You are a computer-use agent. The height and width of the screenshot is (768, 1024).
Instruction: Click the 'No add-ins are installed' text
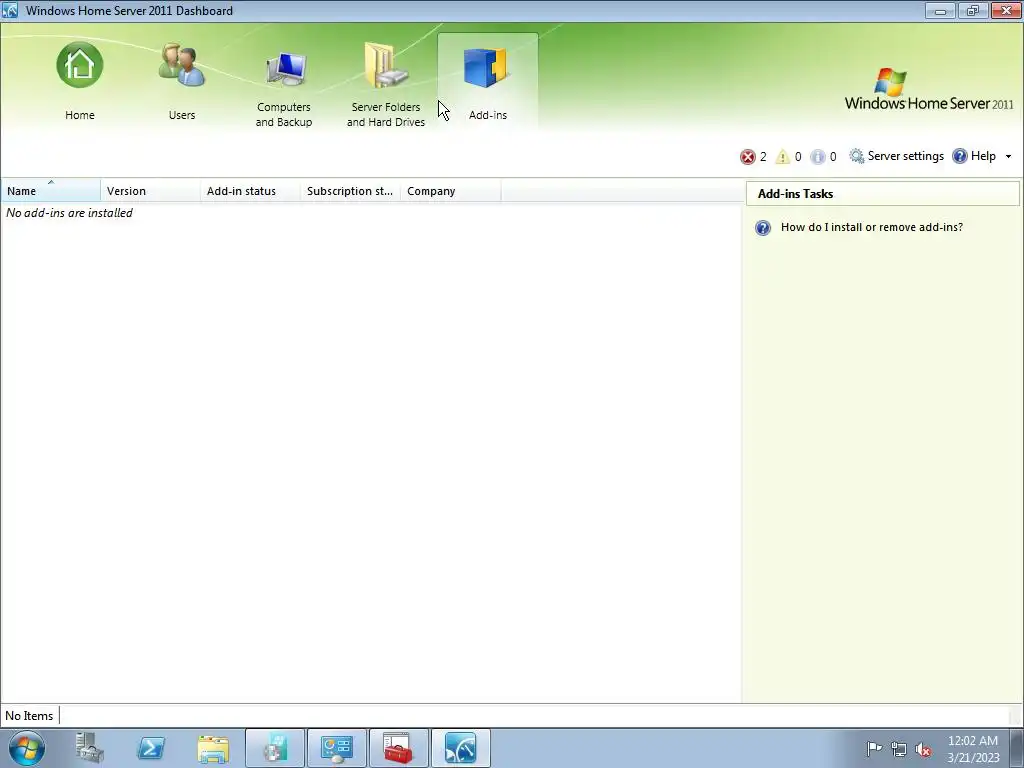coord(69,213)
